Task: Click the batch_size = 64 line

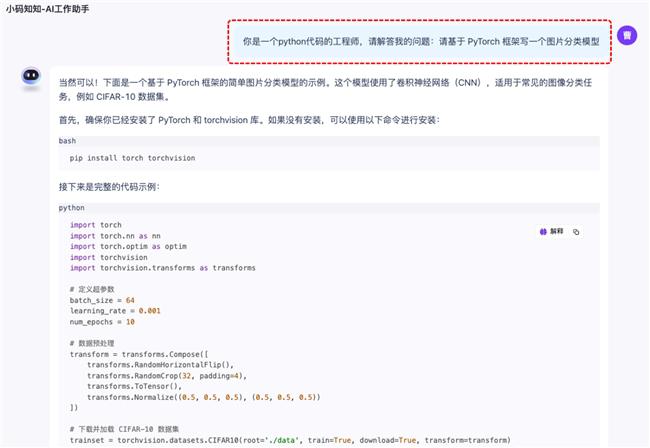Action: (x=102, y=300)
